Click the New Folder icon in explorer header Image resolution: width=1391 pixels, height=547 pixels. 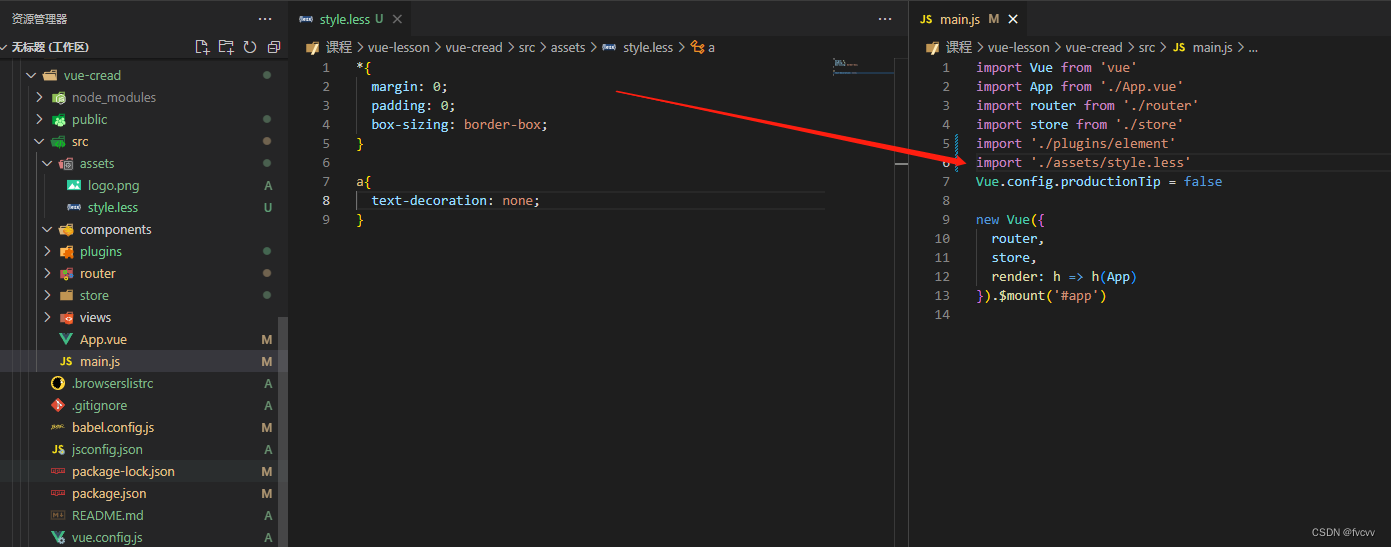[x=226, y=47]
